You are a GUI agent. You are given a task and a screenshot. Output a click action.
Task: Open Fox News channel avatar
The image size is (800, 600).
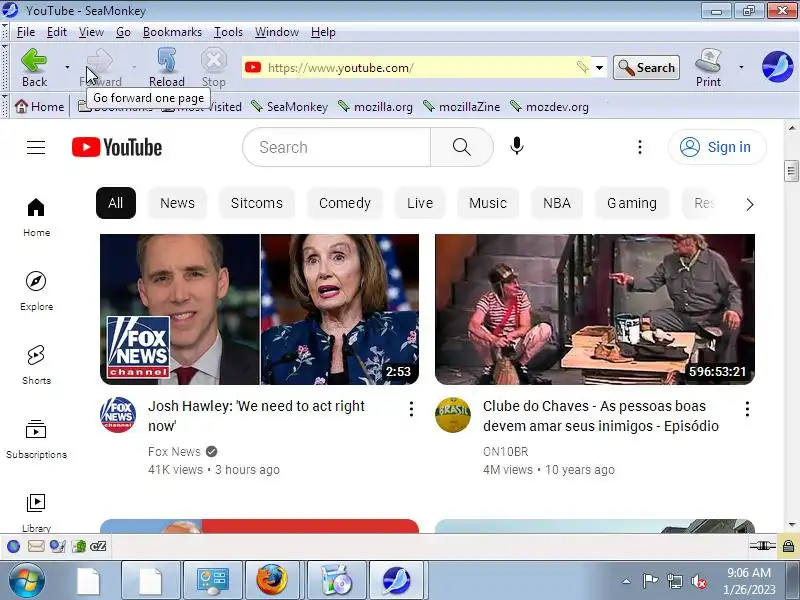click(x=118, y=415)
